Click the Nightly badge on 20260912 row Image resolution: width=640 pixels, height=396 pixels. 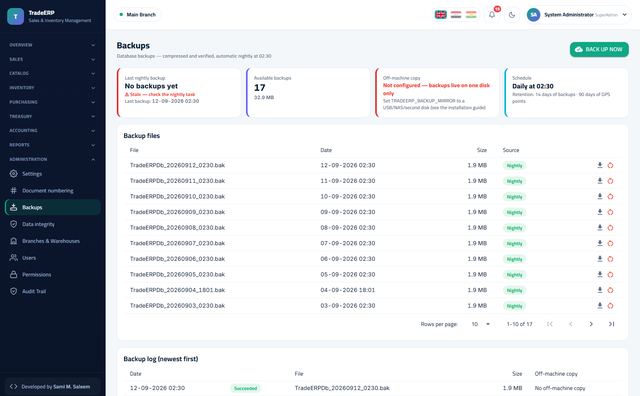click(x=514, y=166)
